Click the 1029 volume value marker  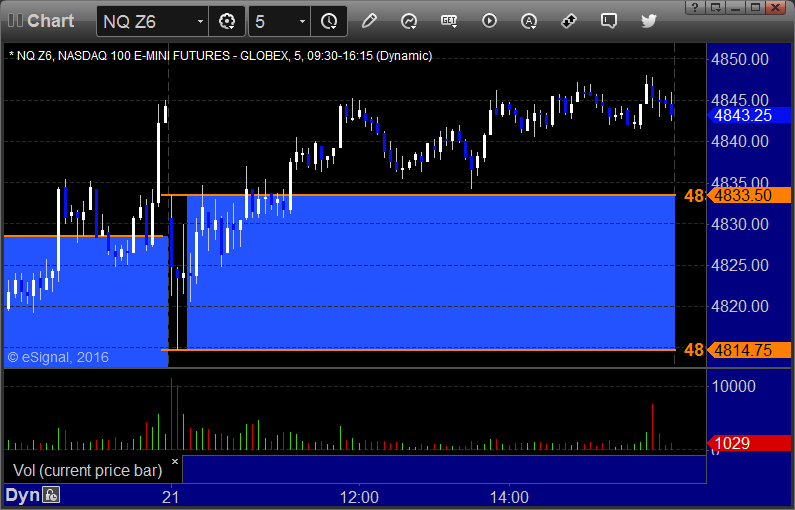tap(749, 443)
